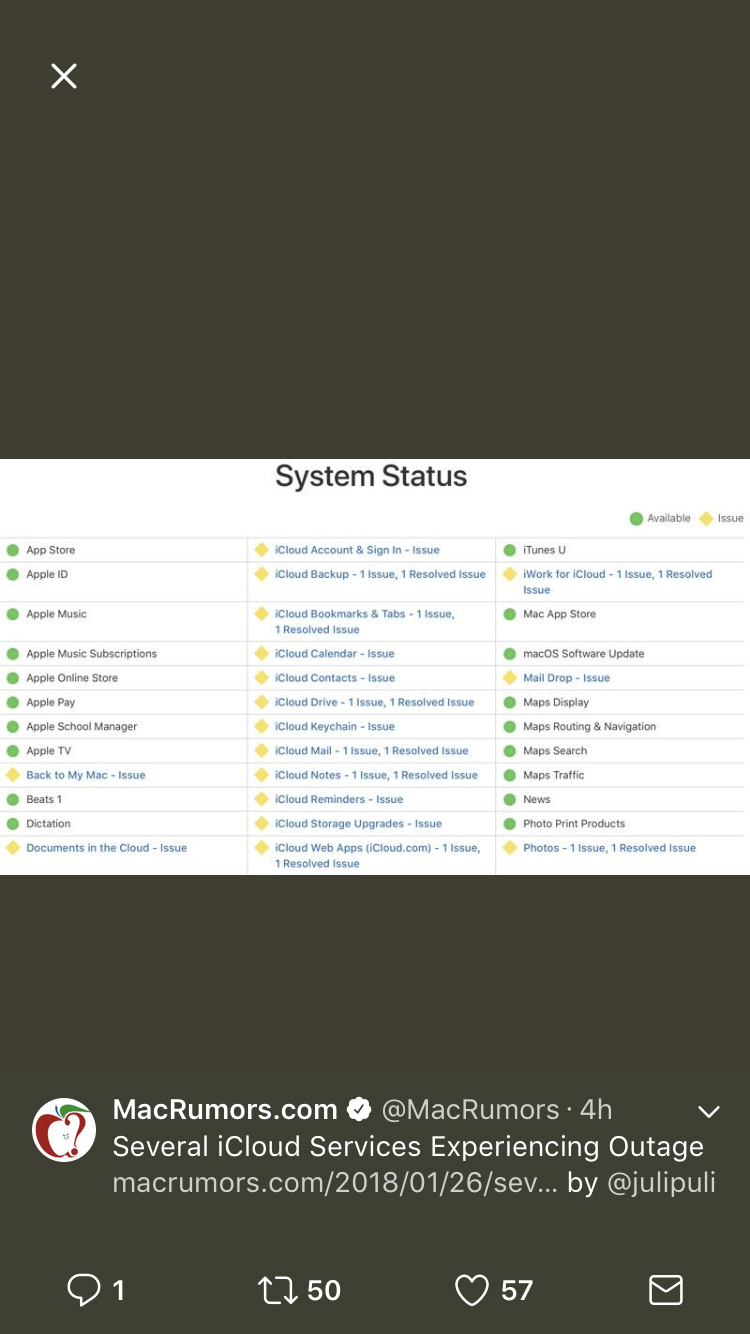Open the MacRumors apple logo avatar
The height and width of the screenshot is (1334, 750).
click(x=64, y=1130)
